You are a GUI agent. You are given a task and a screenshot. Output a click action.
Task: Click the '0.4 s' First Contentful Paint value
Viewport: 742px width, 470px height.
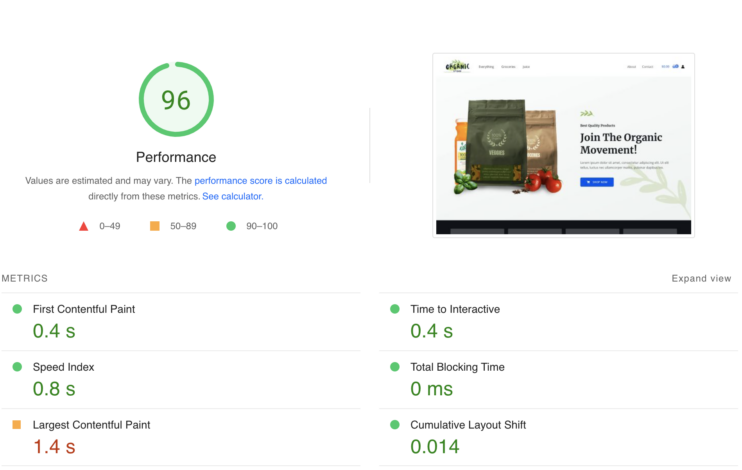pyautogui.click(x=54, y=331)
